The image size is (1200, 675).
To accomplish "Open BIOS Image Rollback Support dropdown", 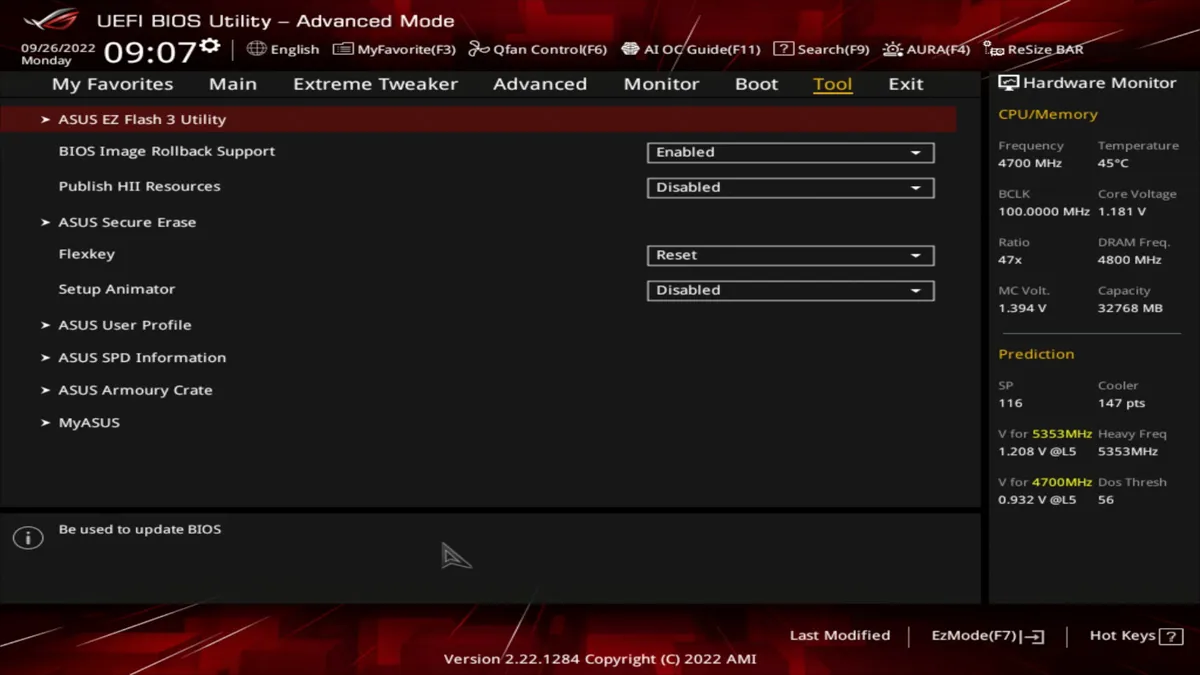I will [x=790, y=152].
